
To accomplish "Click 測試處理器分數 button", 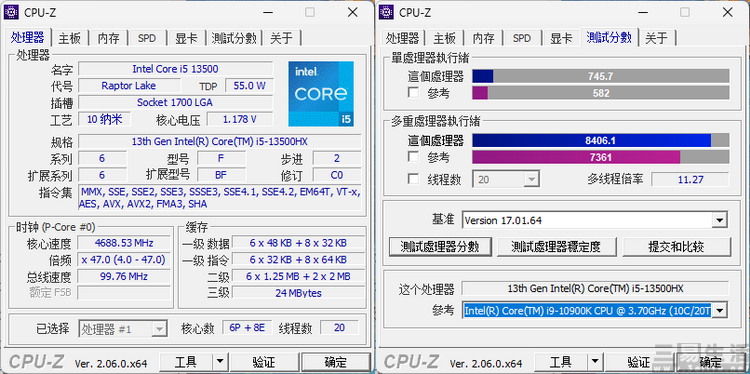I will click(440, 247).
